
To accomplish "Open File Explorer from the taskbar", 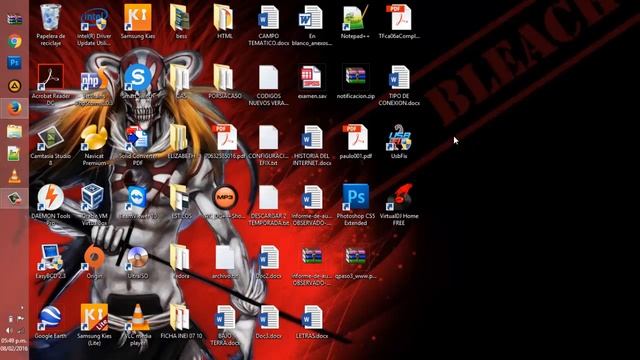I will 14,131.
